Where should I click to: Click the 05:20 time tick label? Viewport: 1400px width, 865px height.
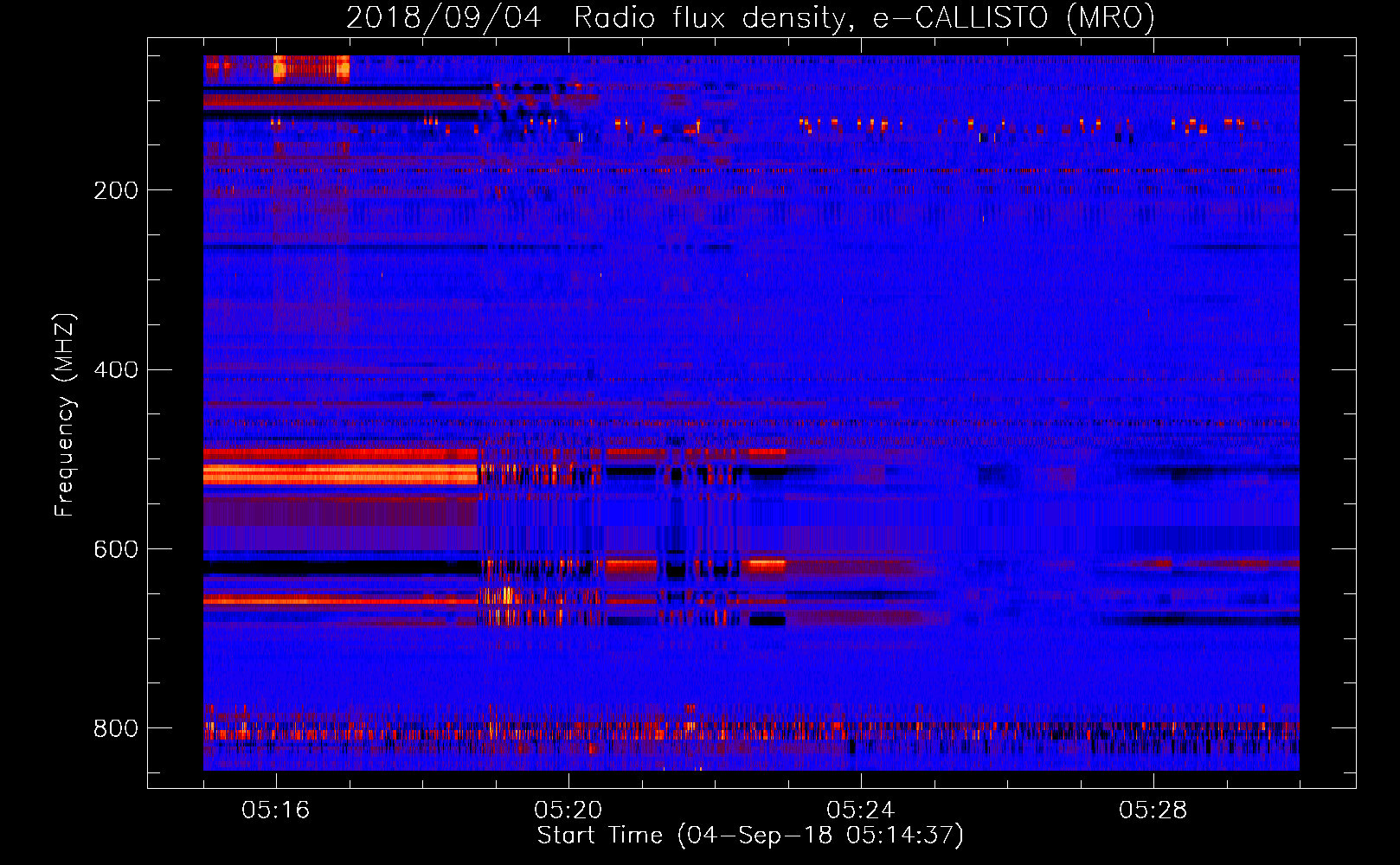pos(568,811)
